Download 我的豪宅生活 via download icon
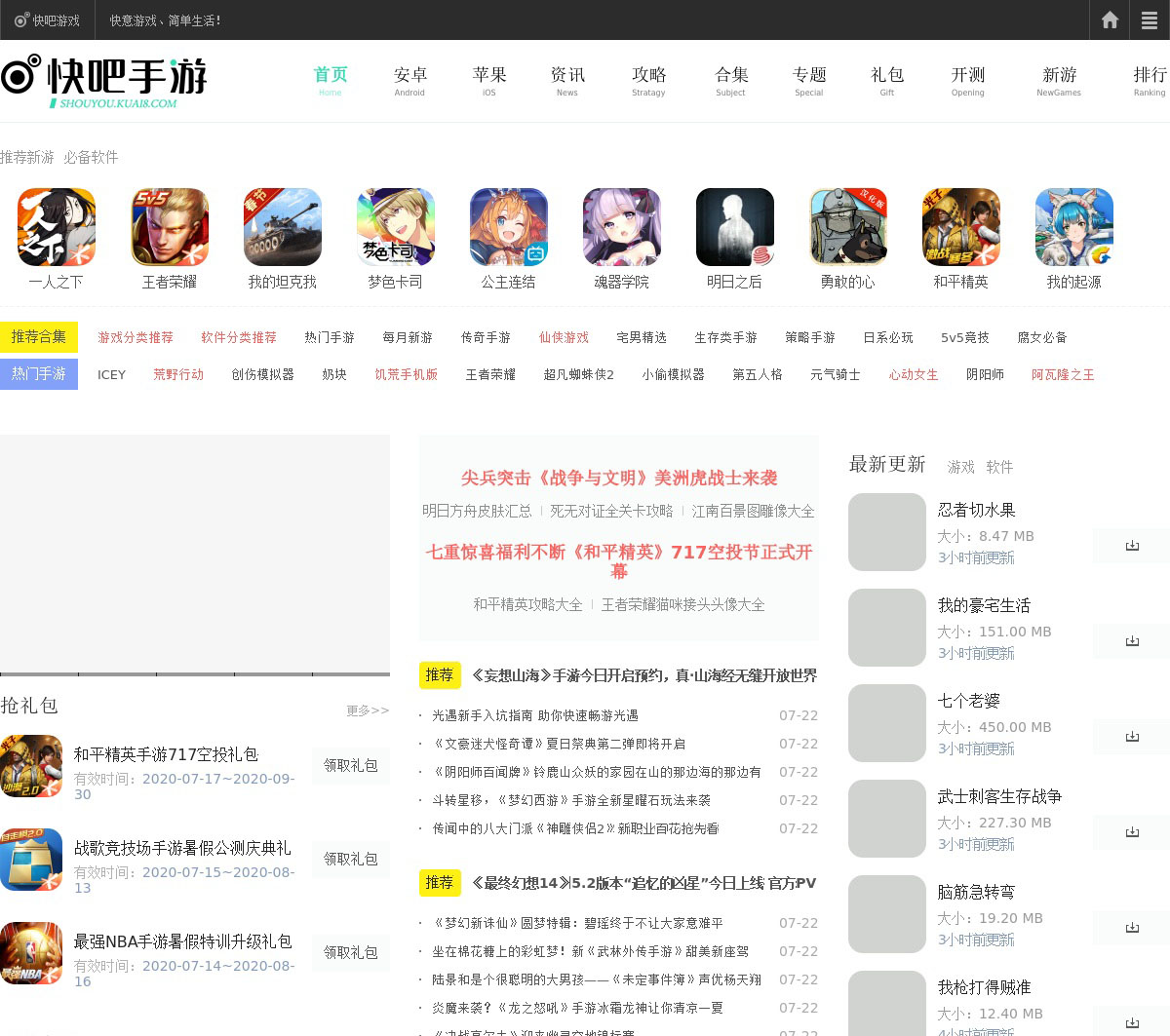 tap(1132, 641)
